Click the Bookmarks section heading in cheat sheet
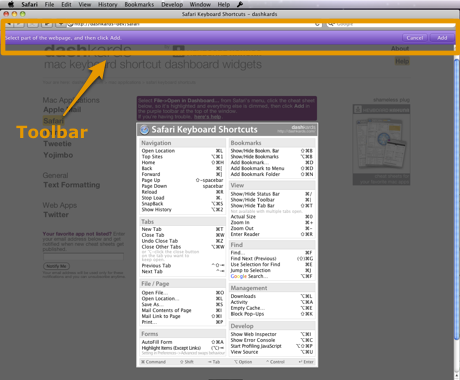Image resolution: width=460 pixels, height=380 pixels. coord(246,143)
